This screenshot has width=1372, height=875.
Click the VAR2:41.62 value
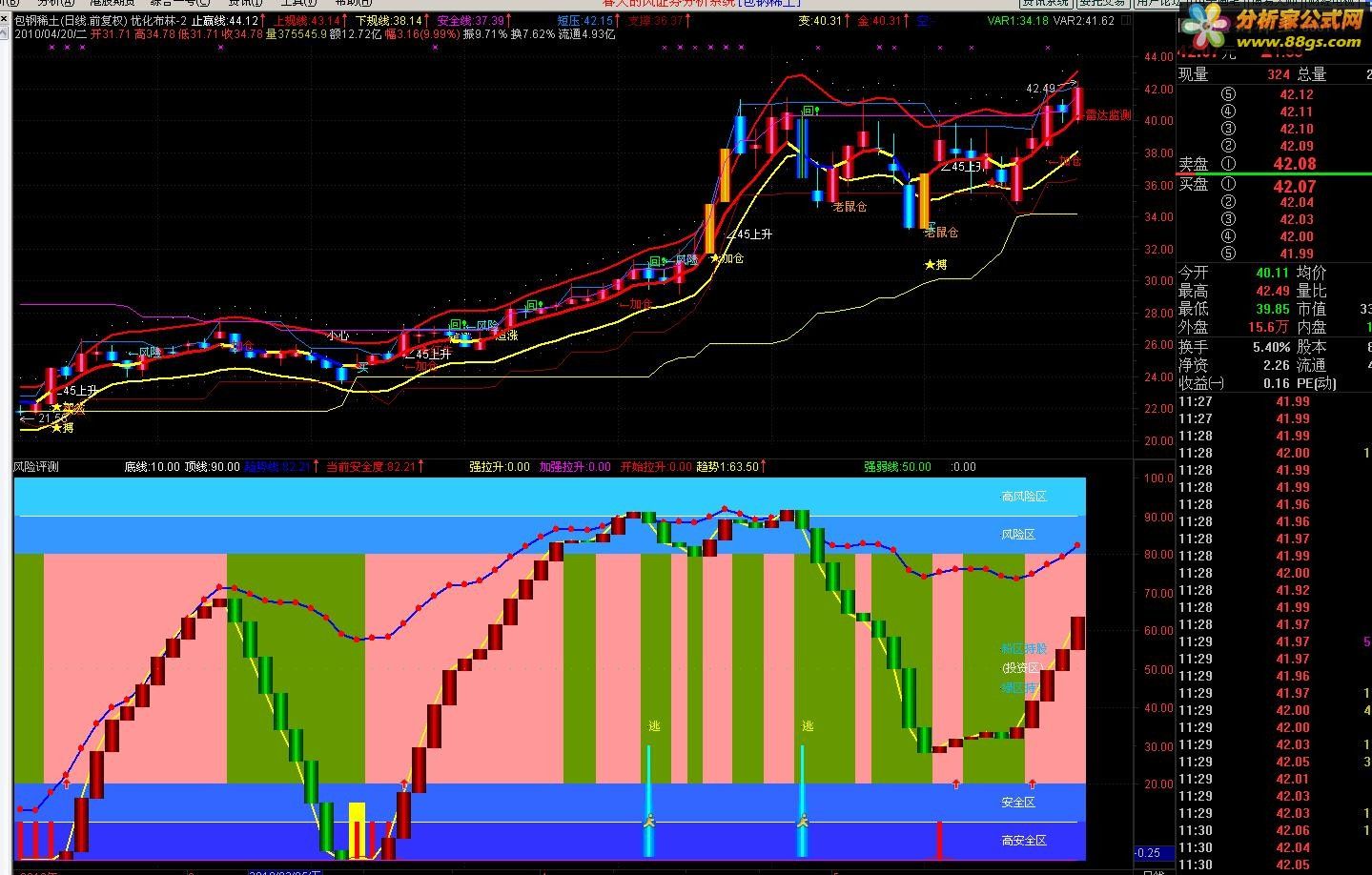point(1083,20)
